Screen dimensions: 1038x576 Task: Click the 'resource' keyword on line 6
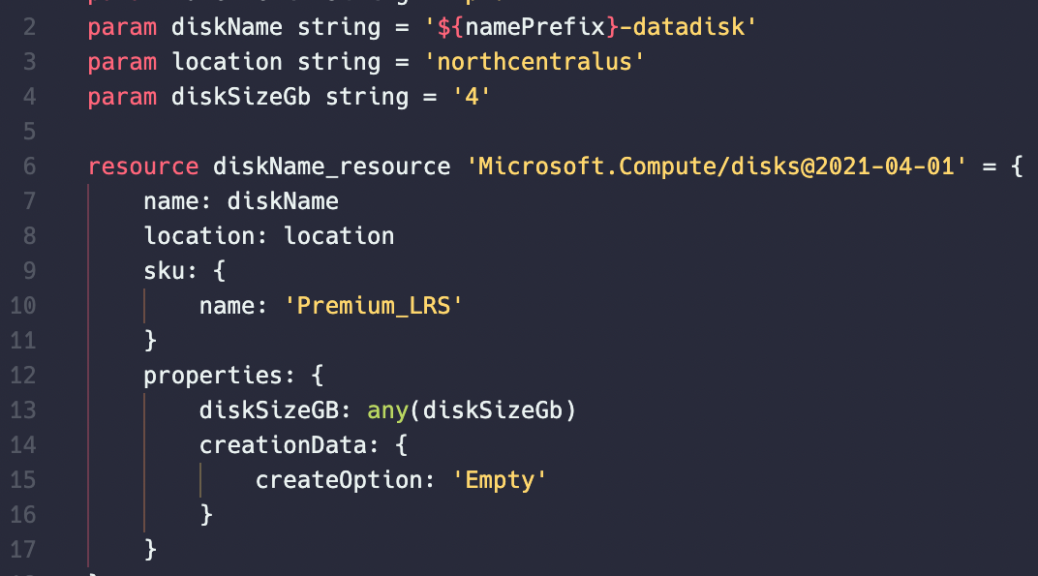coord(143,166)
